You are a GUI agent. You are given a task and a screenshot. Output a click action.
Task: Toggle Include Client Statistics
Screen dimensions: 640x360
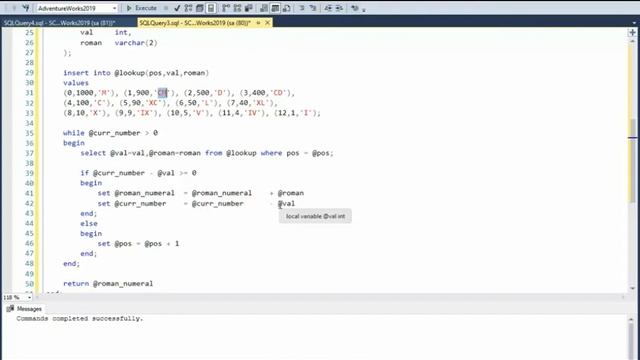pos(248,8)
